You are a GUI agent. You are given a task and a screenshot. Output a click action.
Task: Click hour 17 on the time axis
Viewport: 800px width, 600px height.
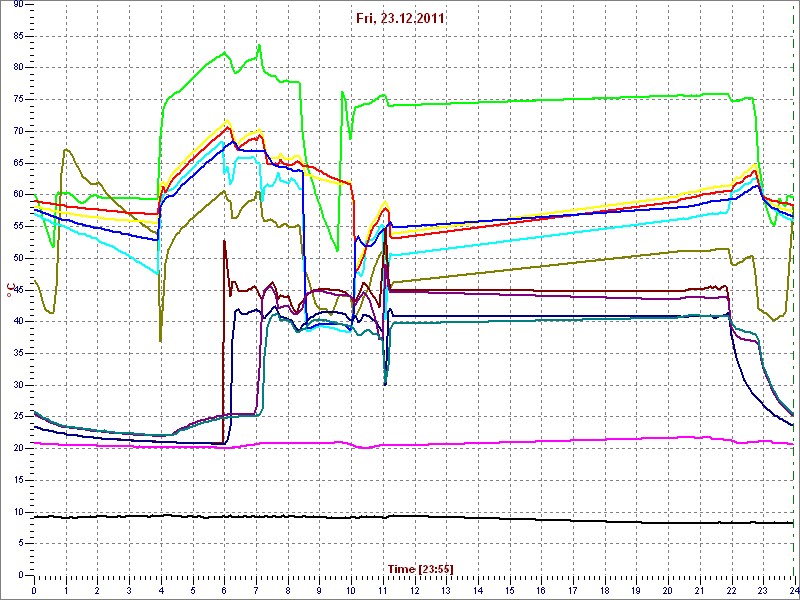[x=573, y=589]
